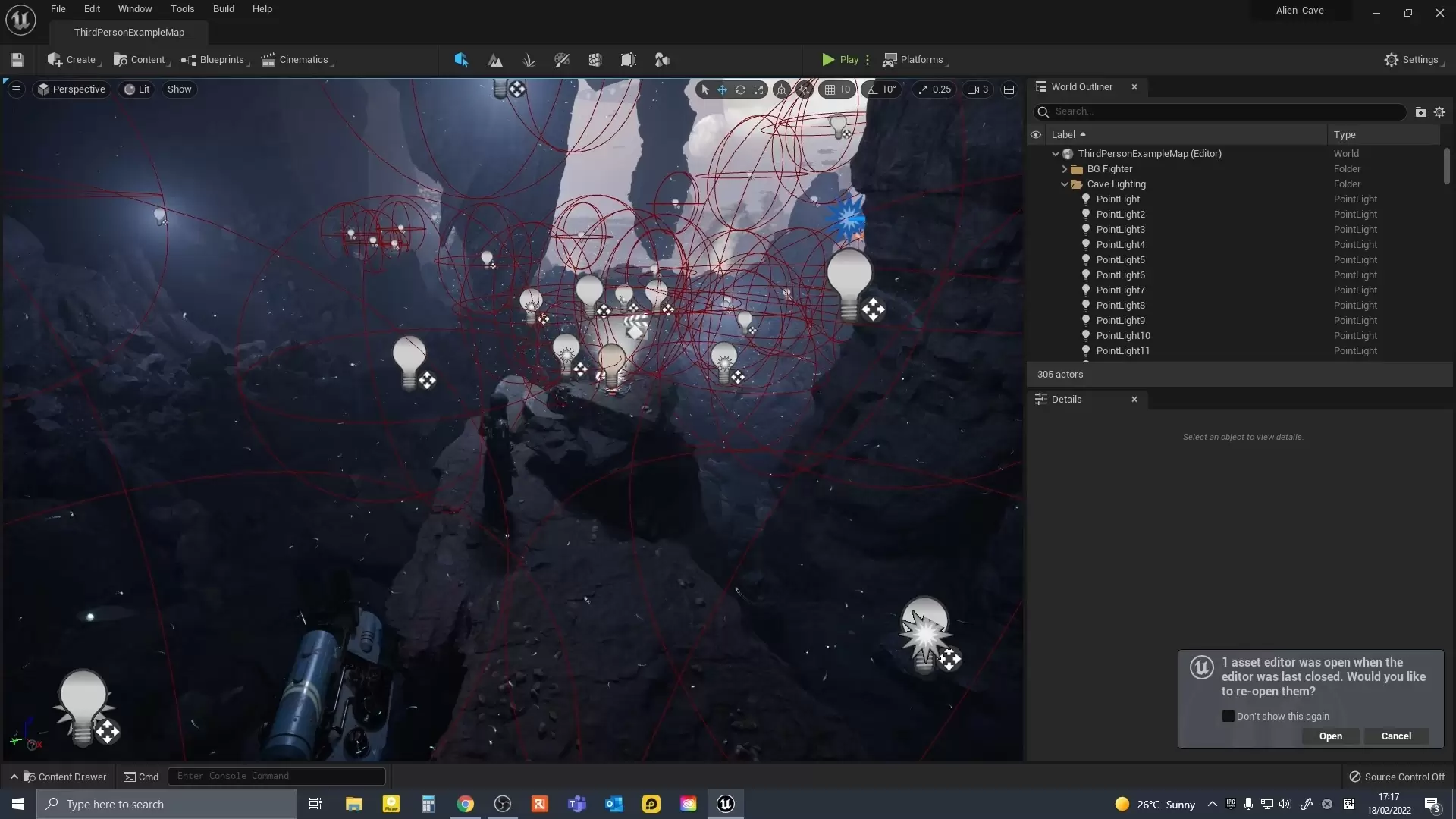Click the save level icon

(x=17, y=60)
